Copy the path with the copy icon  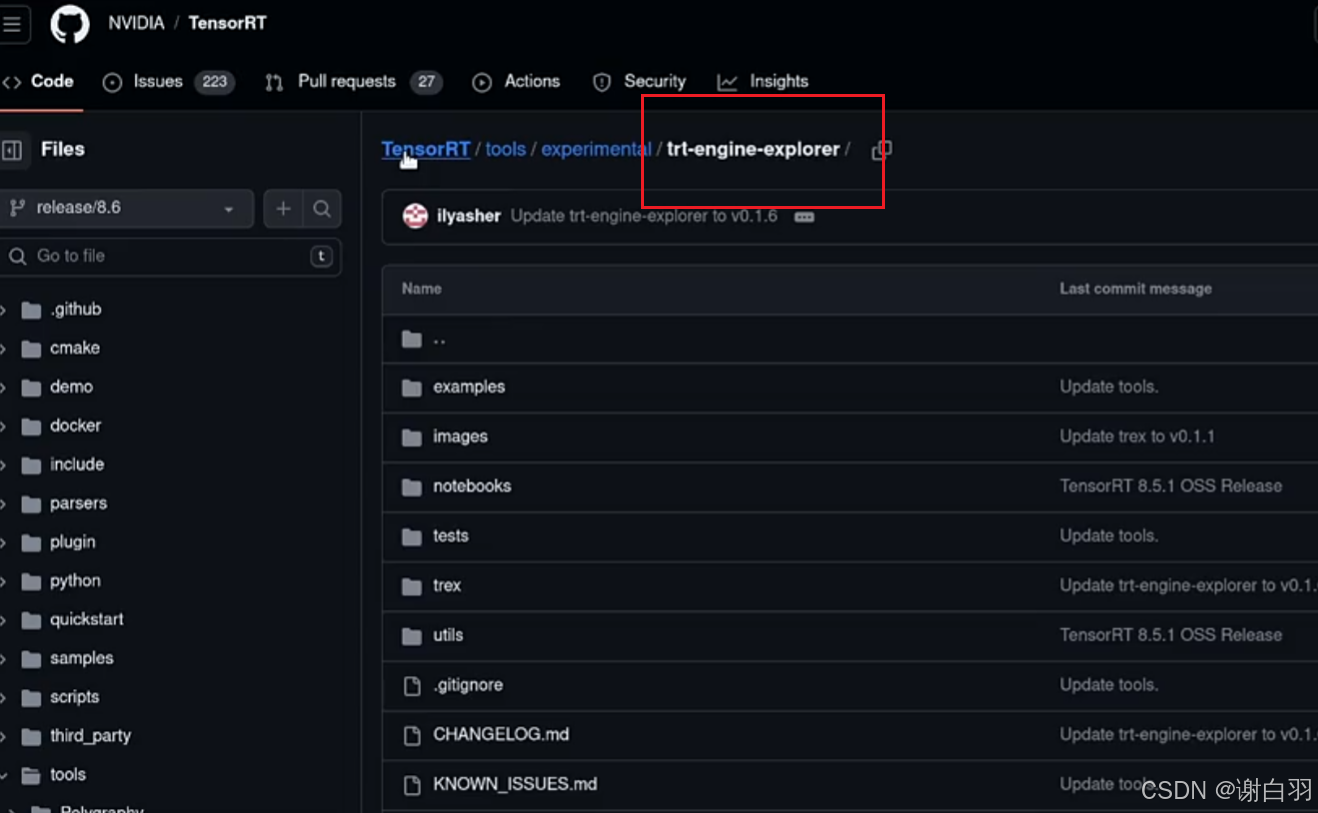(x=881, y=150)
